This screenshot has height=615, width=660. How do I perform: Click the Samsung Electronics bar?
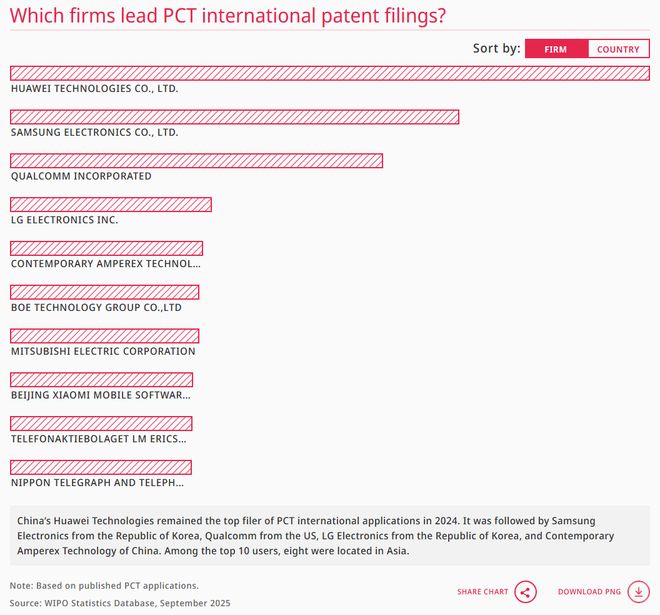tap(234, 117)
